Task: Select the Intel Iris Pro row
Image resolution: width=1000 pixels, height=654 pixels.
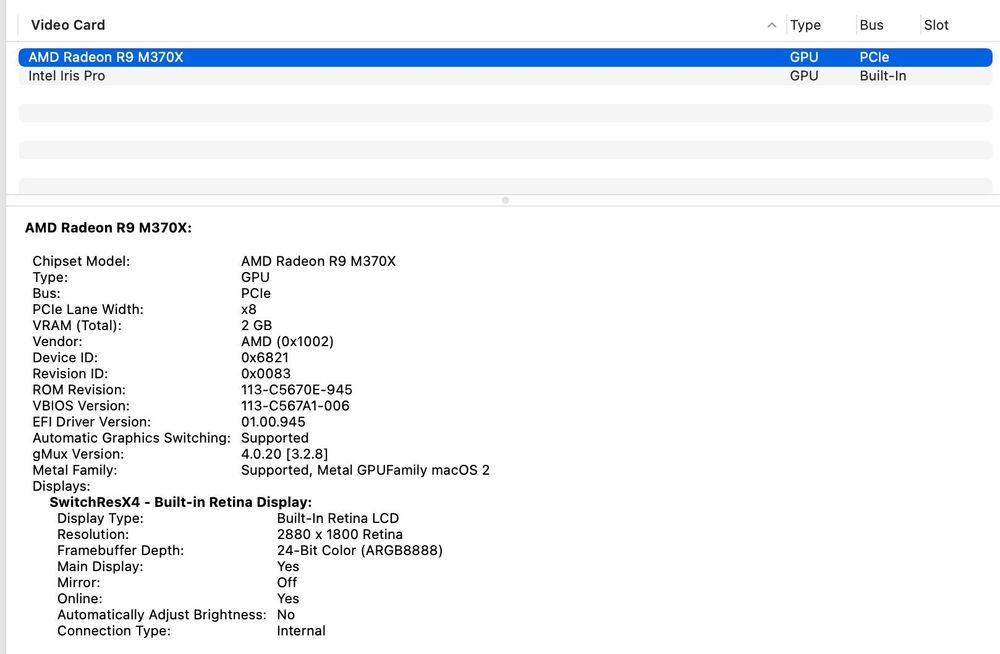Action: coord(505,76)
